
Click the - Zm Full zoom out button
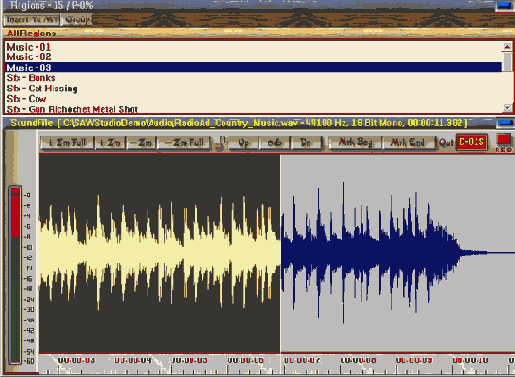(184, 143)
